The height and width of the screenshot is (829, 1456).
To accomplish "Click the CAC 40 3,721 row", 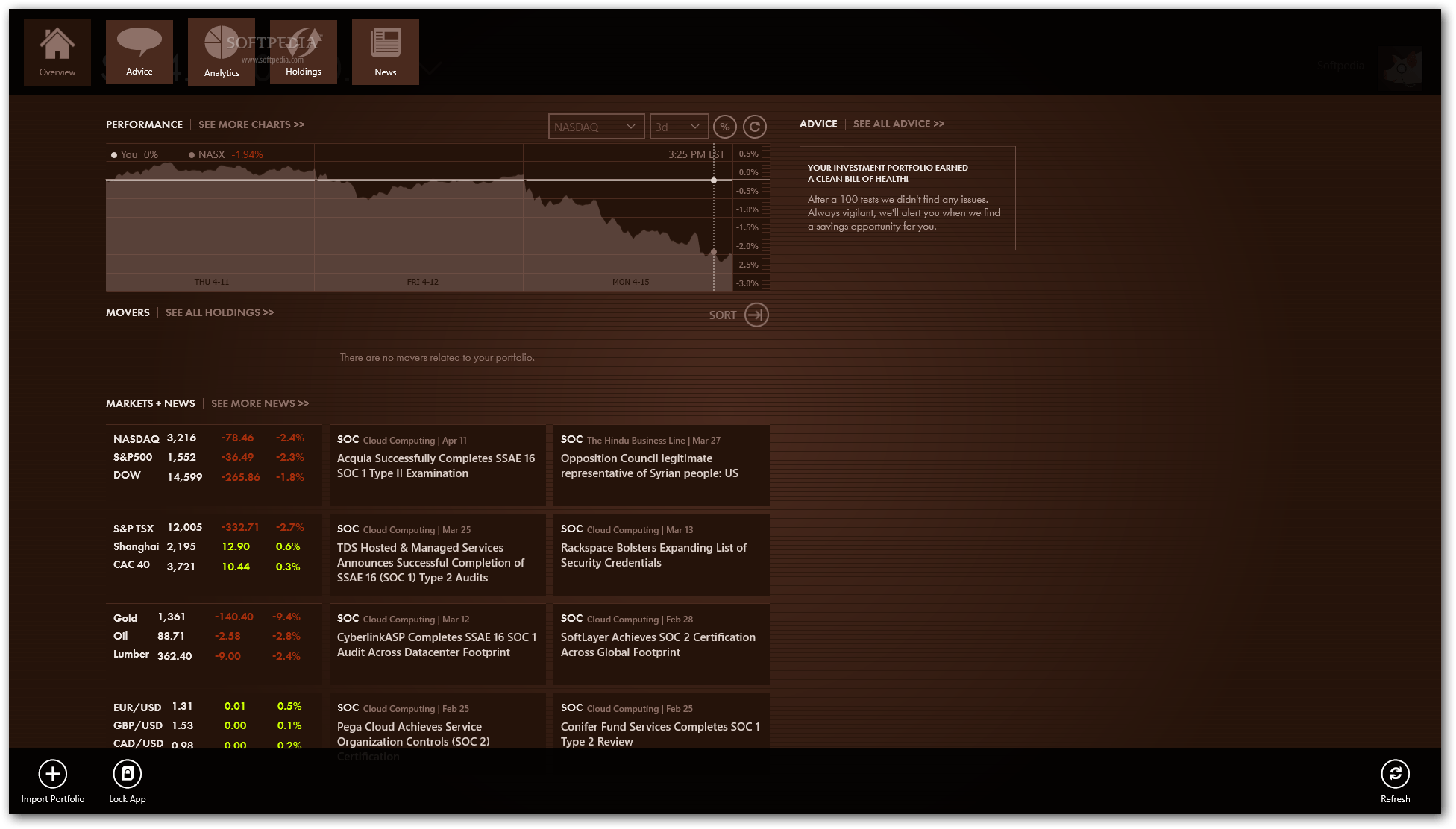I will click(x=210, y=566).
